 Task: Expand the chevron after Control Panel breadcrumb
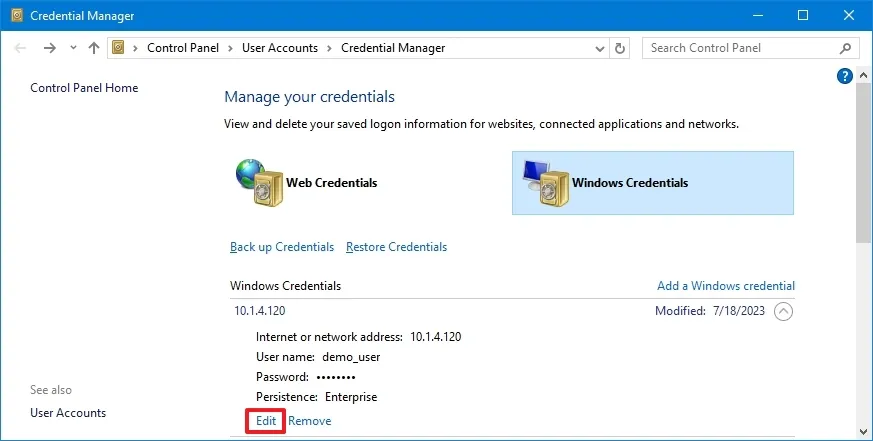(230, 48)
